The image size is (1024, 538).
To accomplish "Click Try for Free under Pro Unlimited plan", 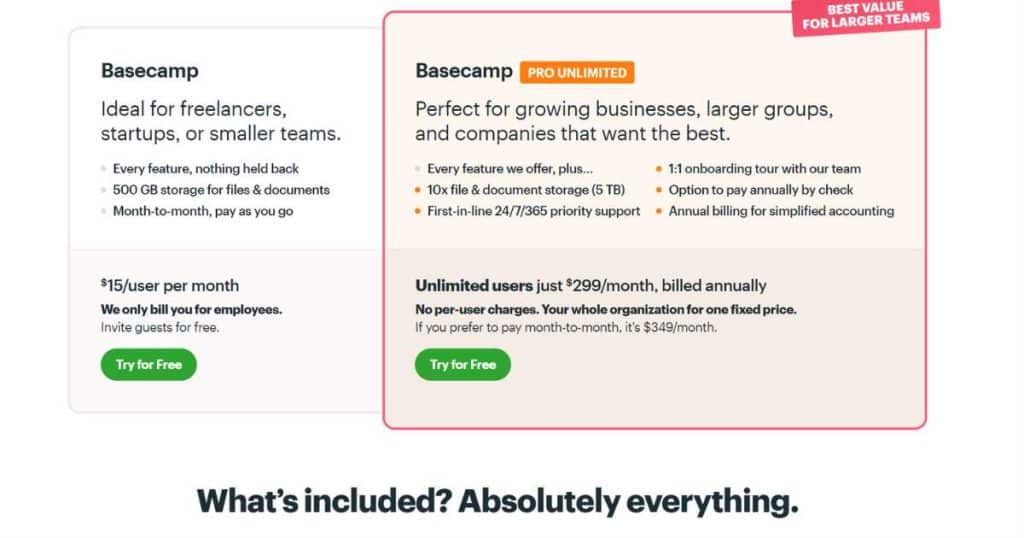I will (x=462, y=364).
